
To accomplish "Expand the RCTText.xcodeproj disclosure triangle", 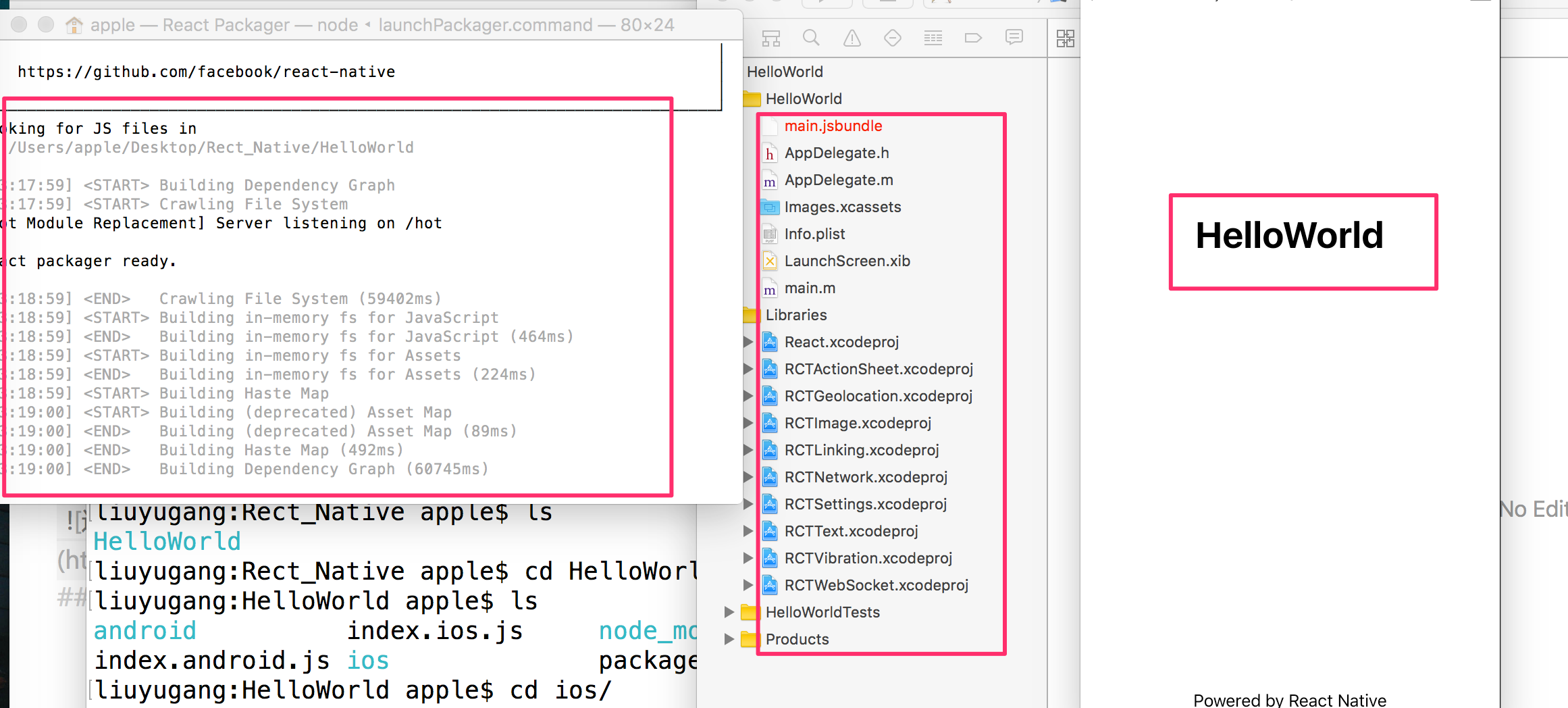I will [748, 531].
